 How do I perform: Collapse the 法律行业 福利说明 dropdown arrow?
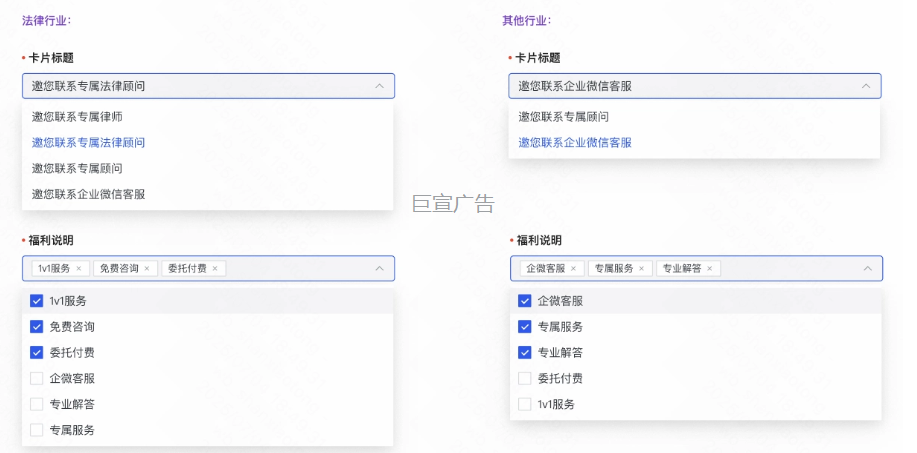tap(380, 268)
